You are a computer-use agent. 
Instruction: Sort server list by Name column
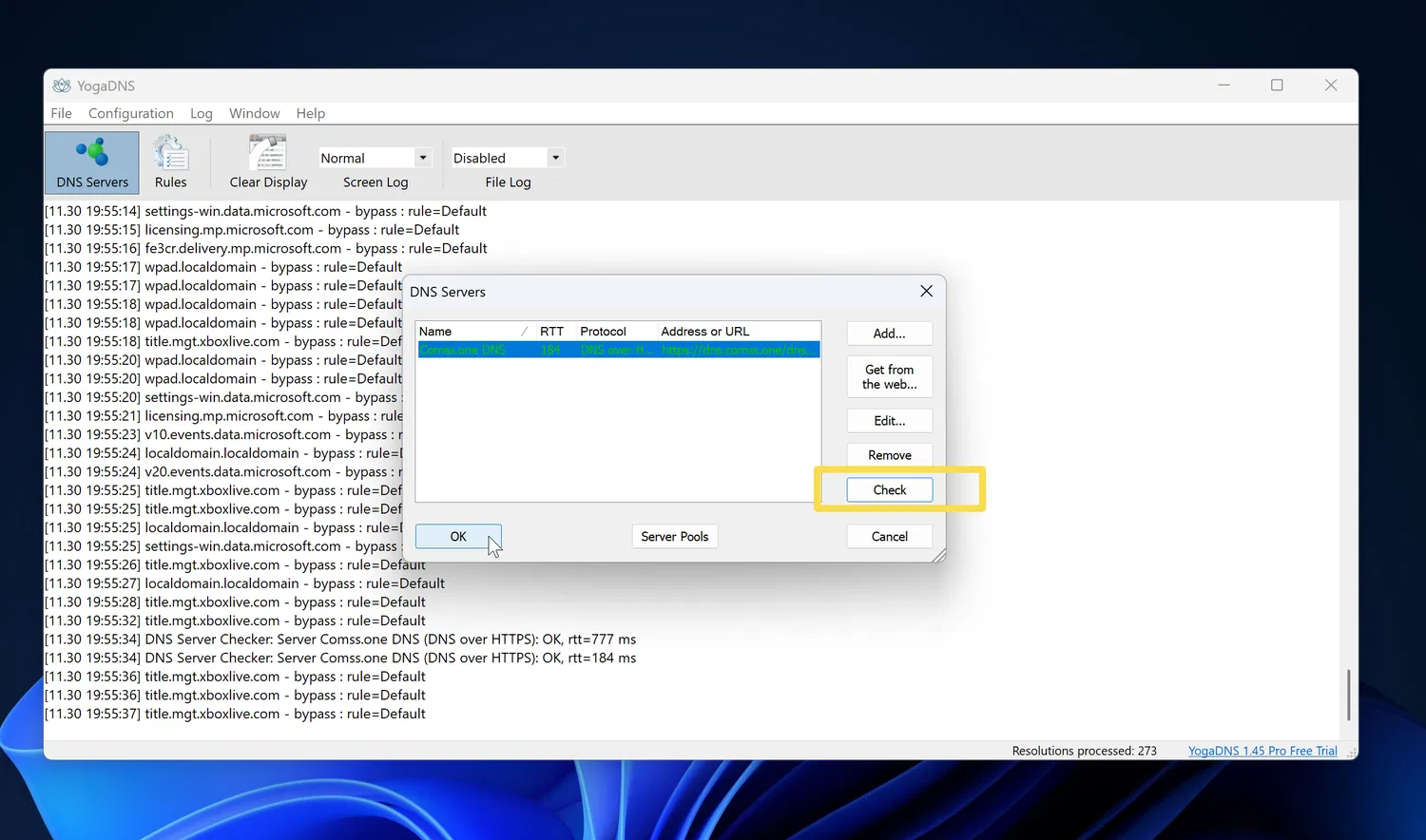[x=475, y=332]
